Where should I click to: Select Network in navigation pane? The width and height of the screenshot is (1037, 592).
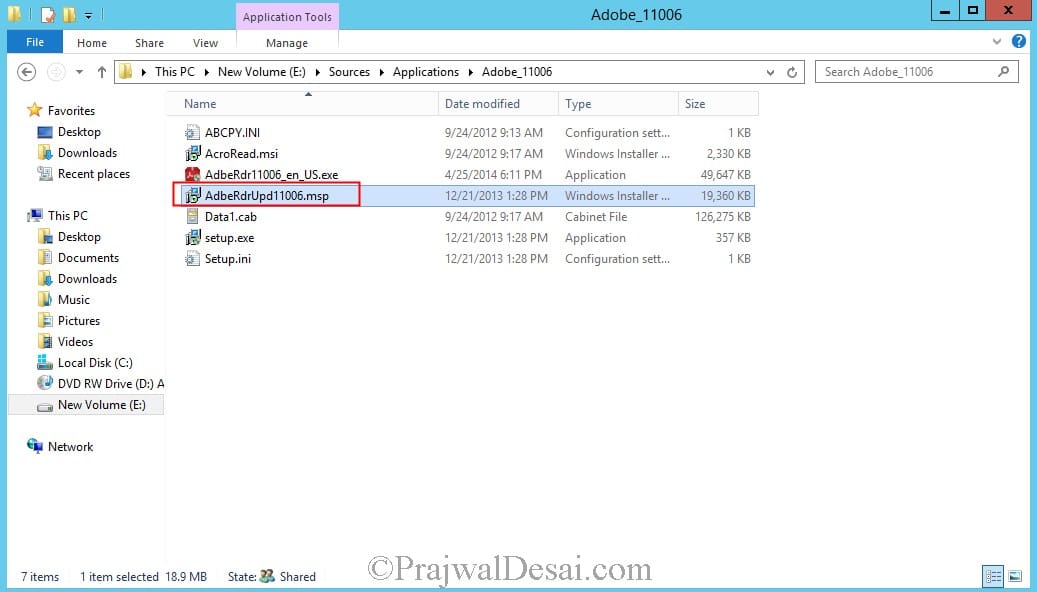pos(70,447)
